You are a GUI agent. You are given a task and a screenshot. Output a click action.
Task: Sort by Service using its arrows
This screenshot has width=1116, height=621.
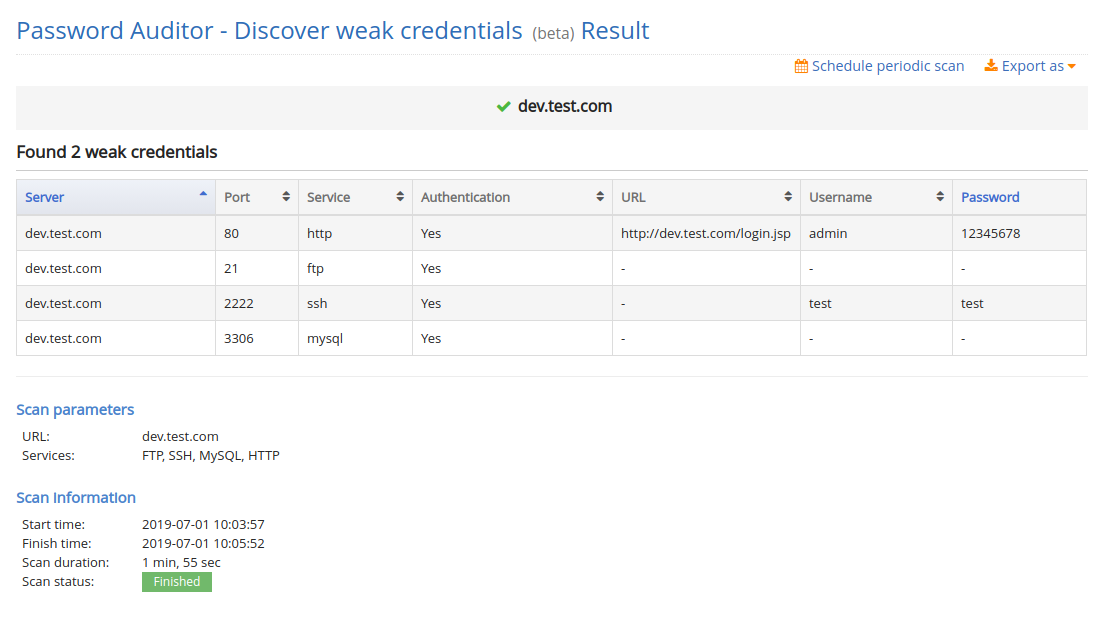[400, 197]
